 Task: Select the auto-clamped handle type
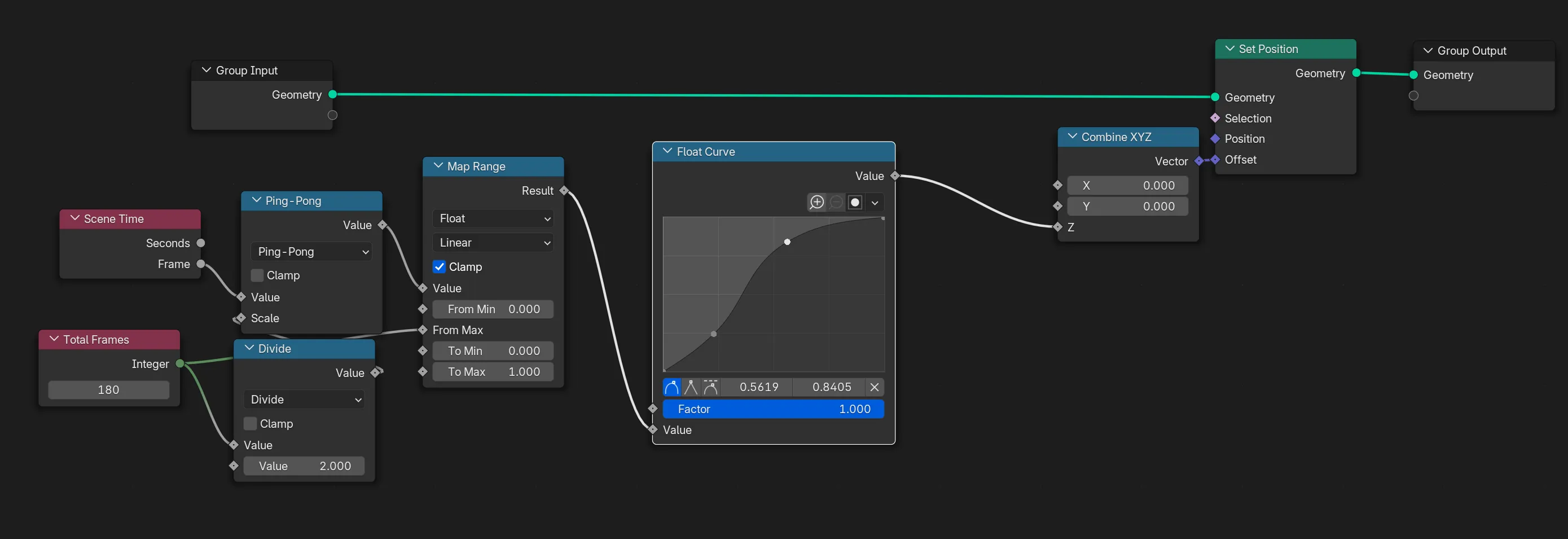(710, 387)
